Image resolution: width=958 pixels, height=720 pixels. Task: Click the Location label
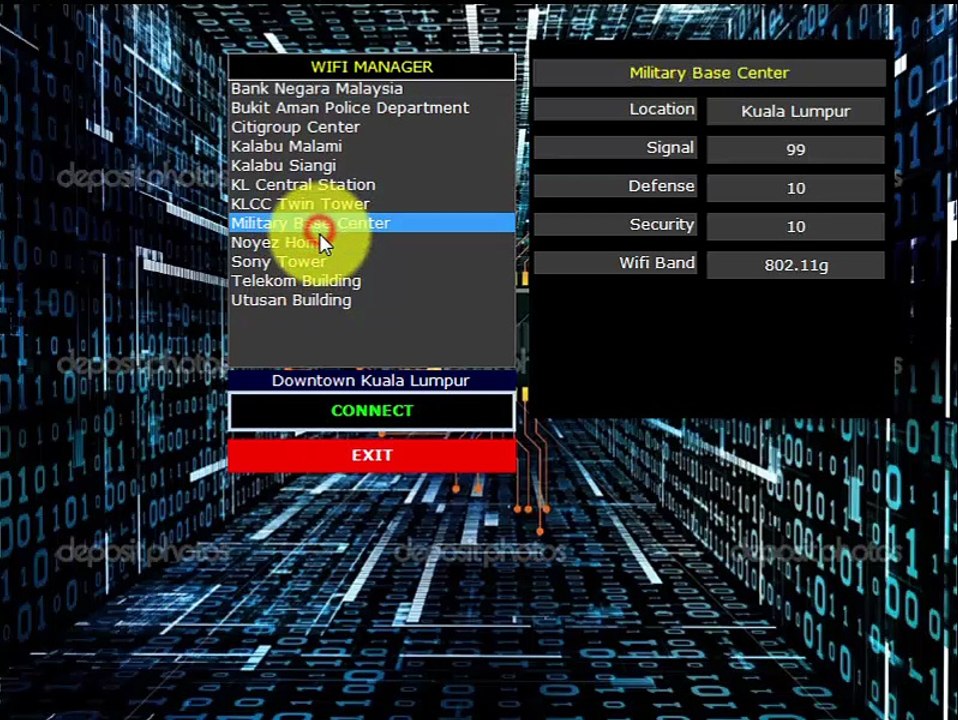coord(615,109)
